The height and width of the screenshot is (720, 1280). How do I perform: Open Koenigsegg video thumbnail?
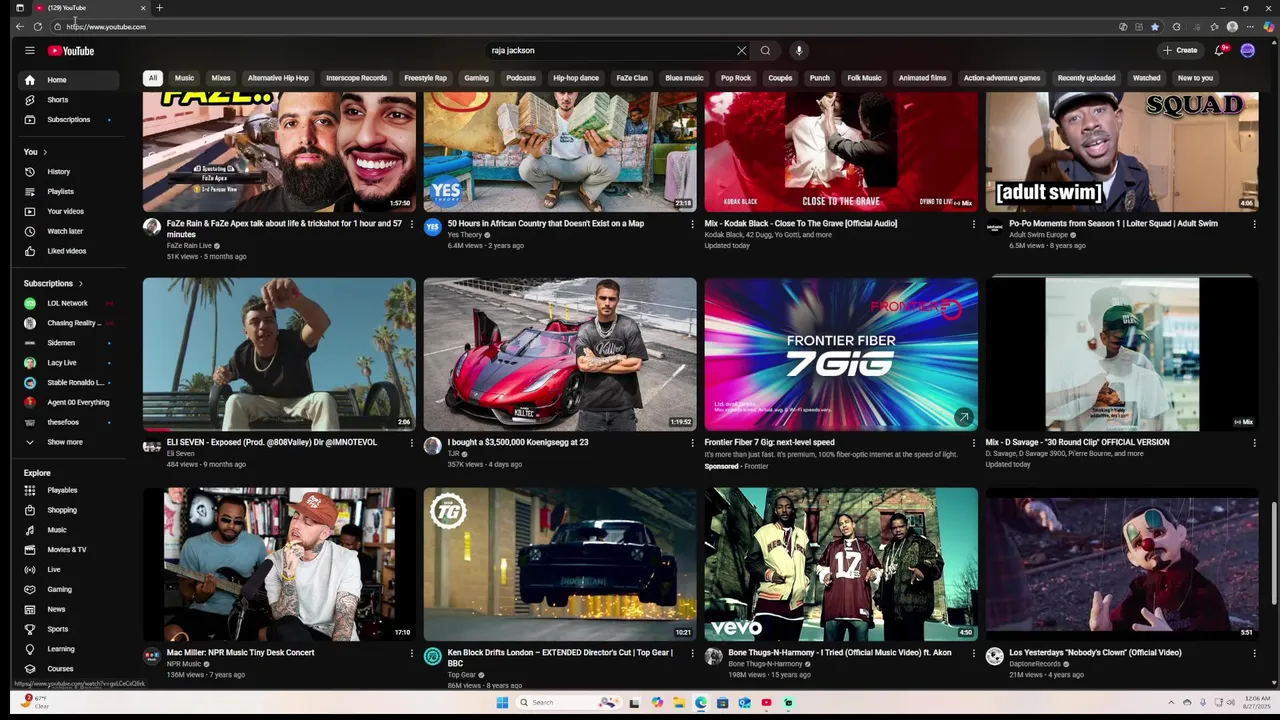click(x=560, y=354)
